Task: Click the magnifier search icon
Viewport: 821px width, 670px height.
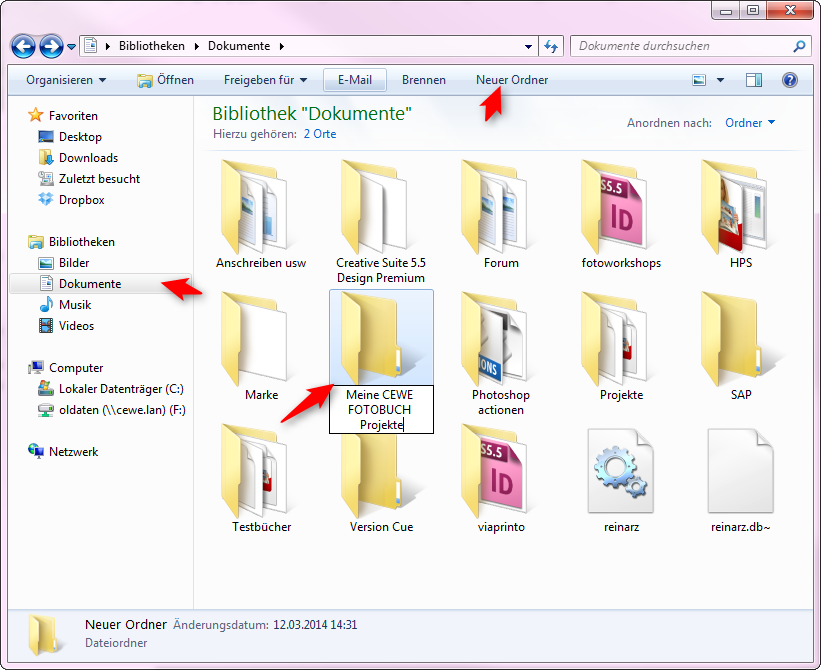Action: pyautogui.click(x=799, y=47)
